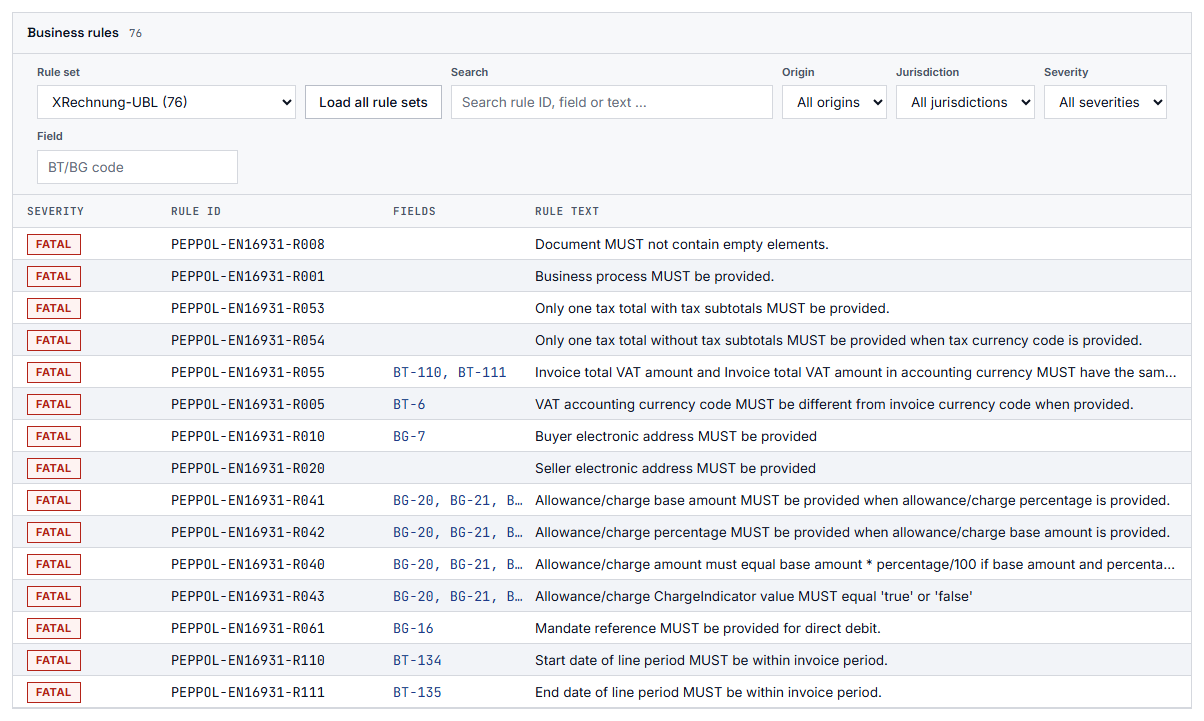Click the VAT accounting currency code rule text
The image size is (1204, 721).
tap(834, 404)
